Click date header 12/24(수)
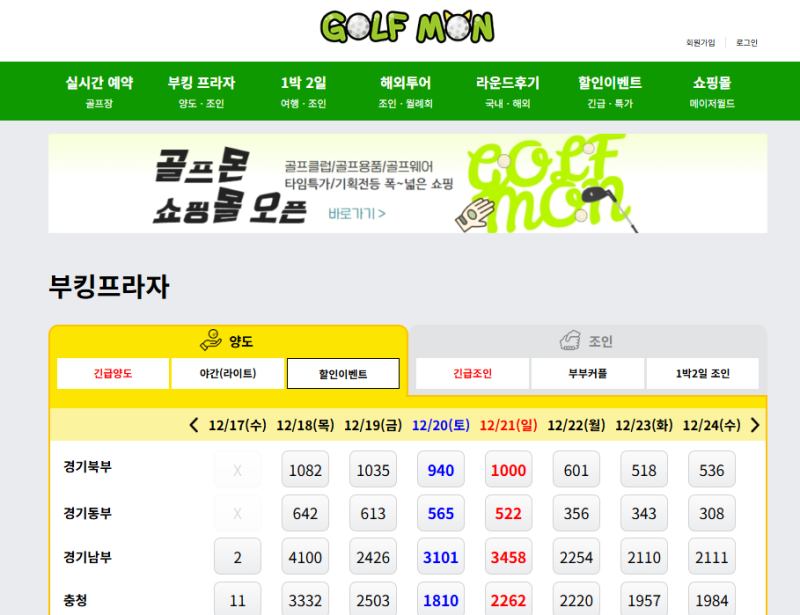 pyautogui.click(x=712, y=425)
